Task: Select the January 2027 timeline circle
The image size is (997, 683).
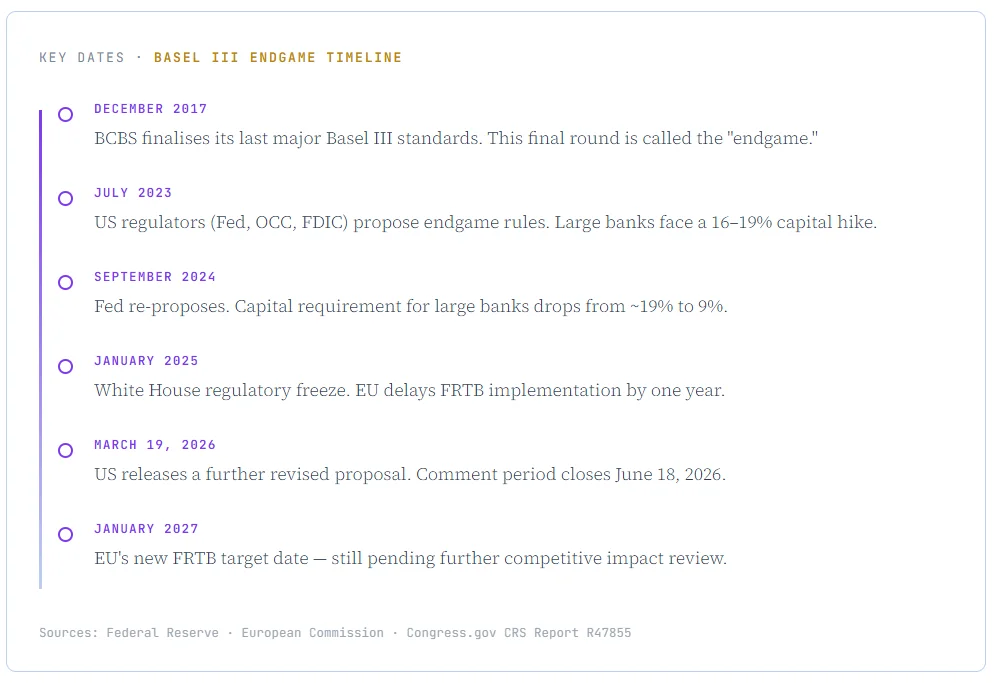Action: 65,535
